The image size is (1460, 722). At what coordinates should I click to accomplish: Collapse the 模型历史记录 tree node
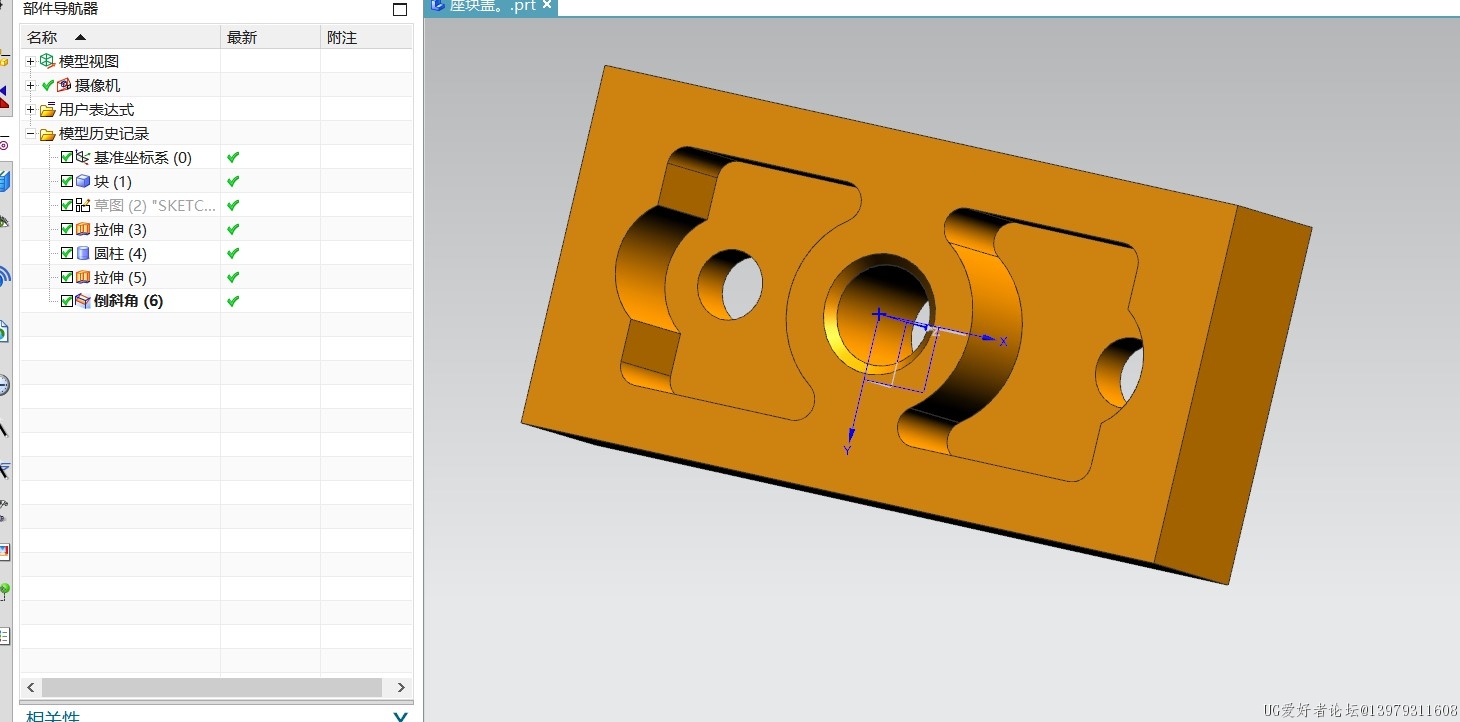30,133
